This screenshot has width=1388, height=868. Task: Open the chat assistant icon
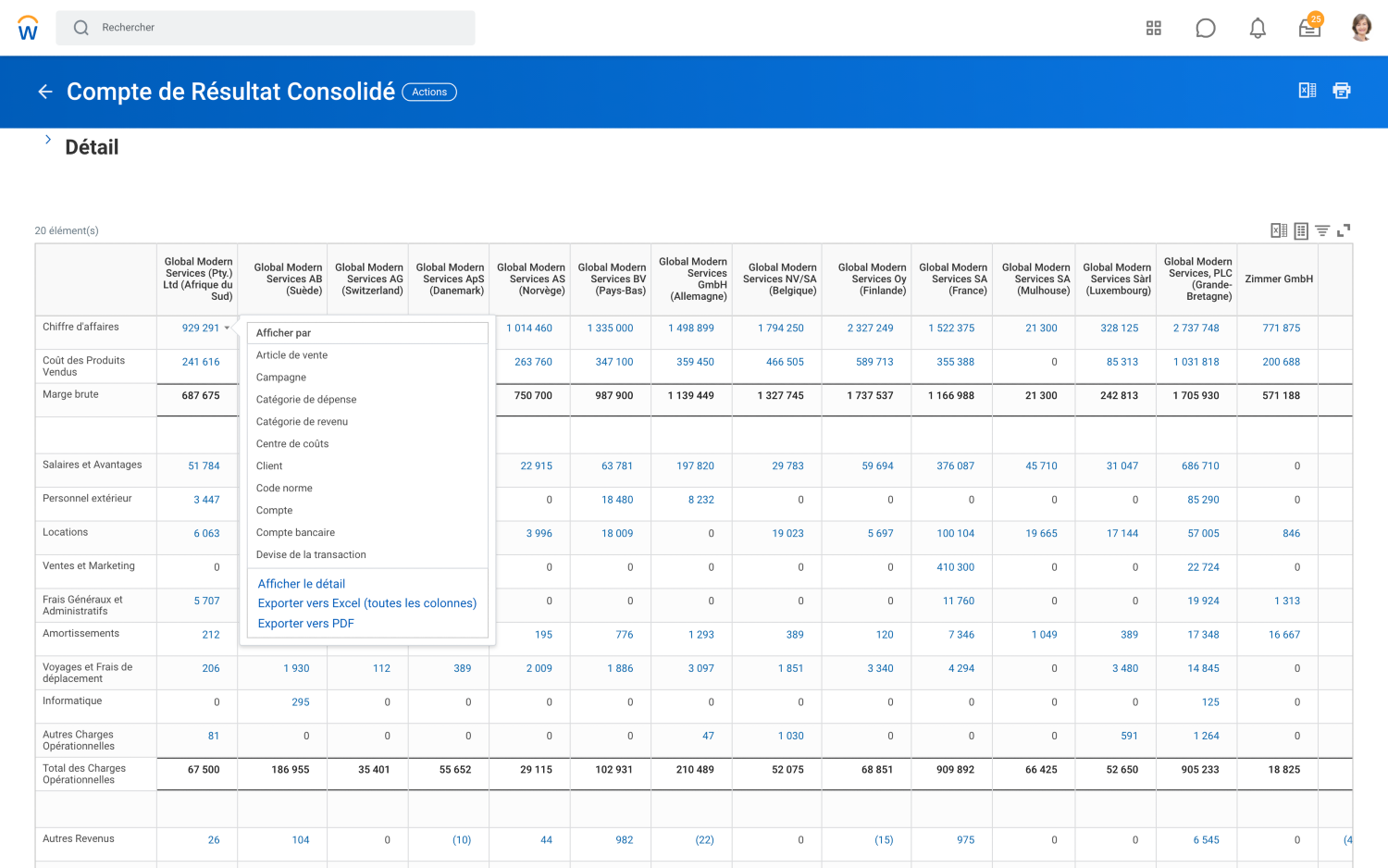[1205, 28]
